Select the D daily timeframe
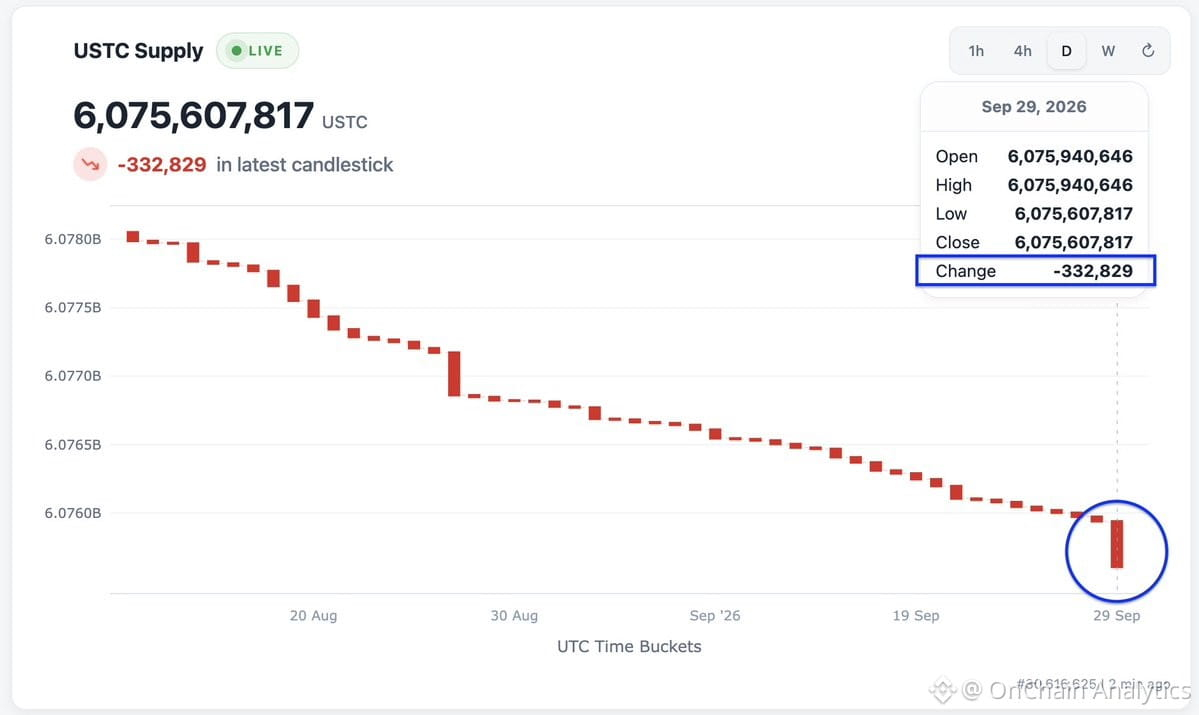Image resolution: width=1199 pixels, height=715 pixels. click(1066, 50)
